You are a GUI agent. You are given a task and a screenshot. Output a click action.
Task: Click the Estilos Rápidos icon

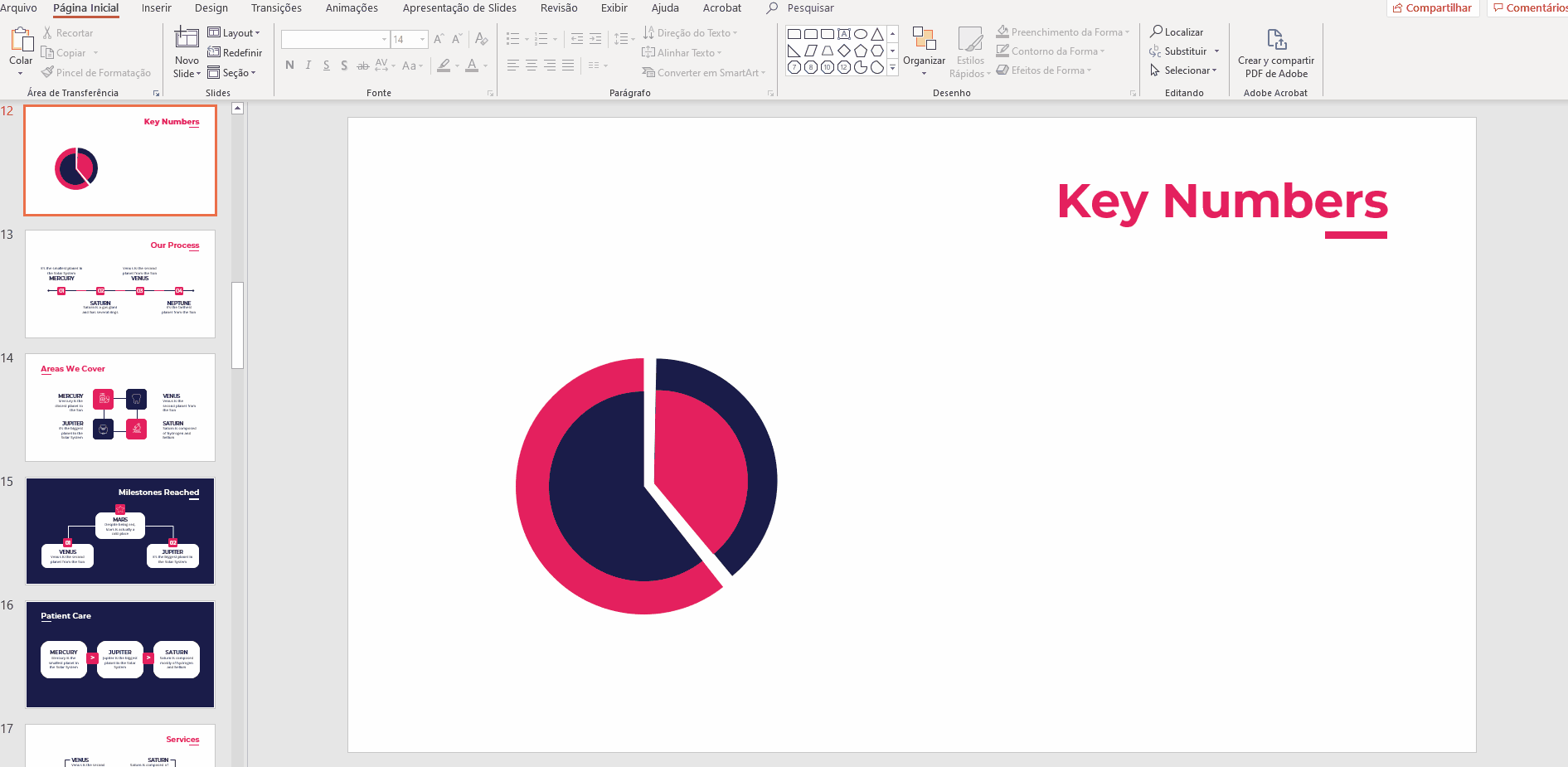coord(970,39)
